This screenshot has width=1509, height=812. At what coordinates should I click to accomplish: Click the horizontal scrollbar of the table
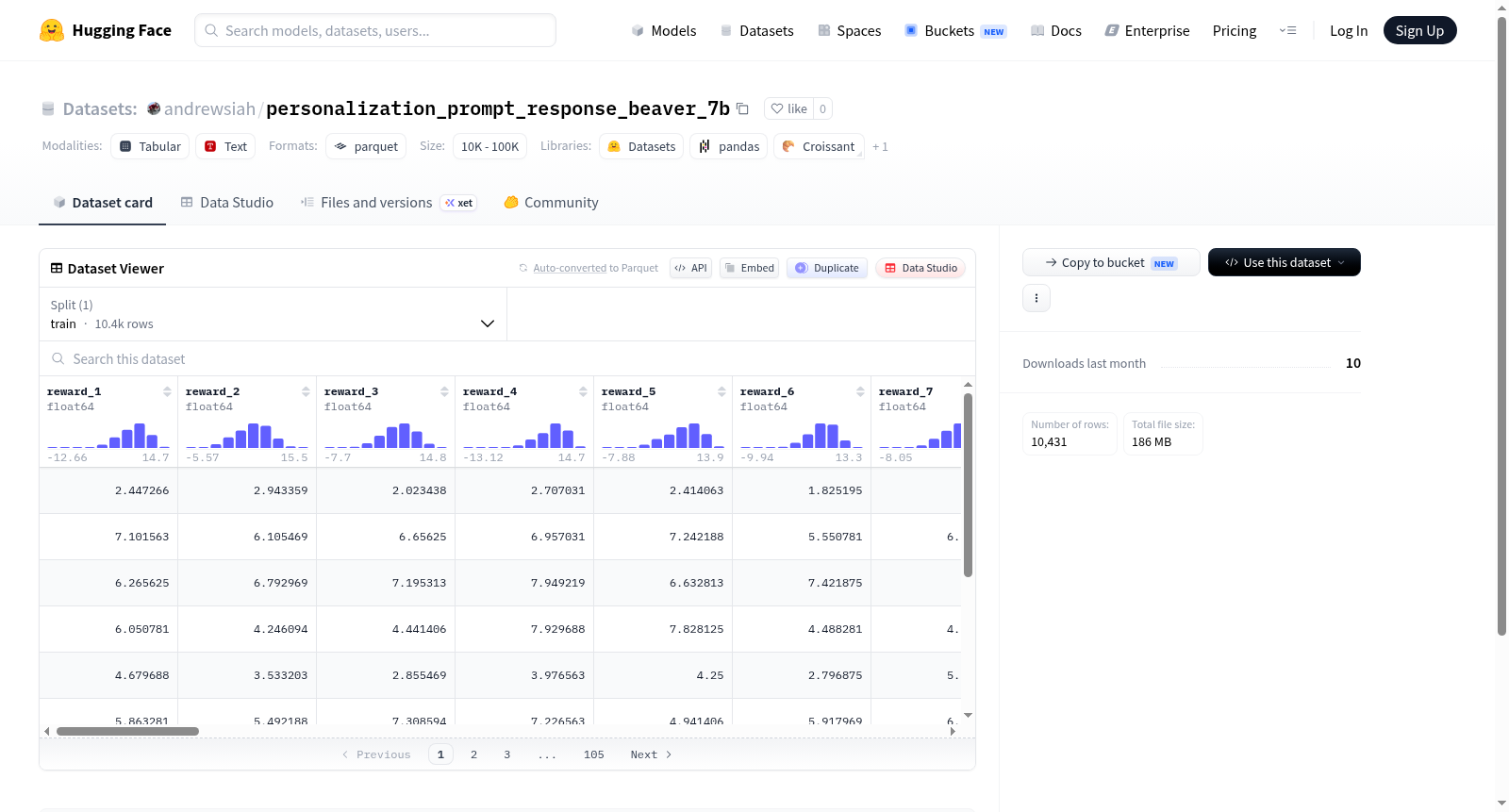click(x=127, y=731)
